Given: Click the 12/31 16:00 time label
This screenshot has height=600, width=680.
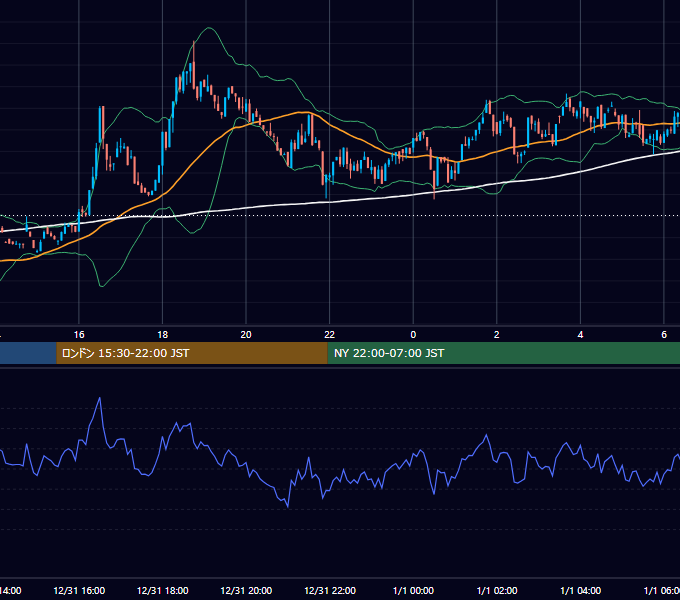Looking at the screenshot, I should pos(79,590).
